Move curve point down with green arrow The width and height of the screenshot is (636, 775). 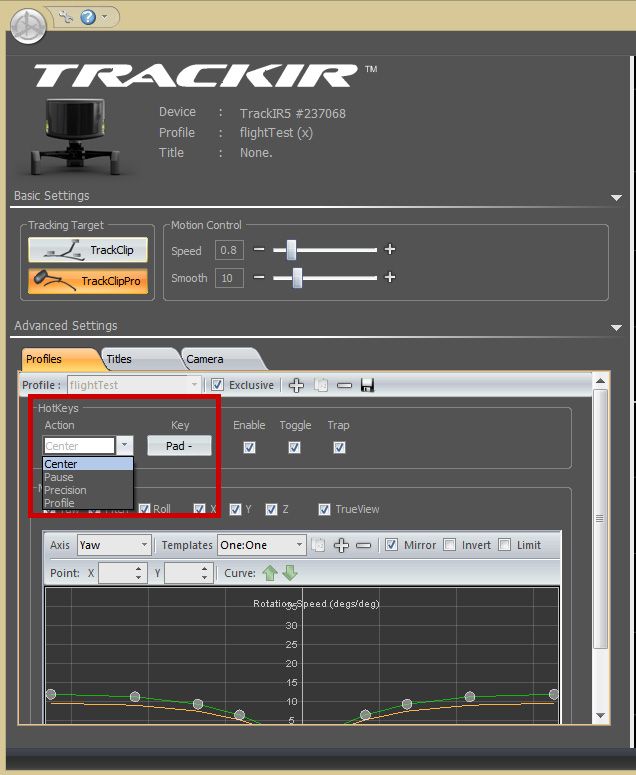click(x=289, y=573)
